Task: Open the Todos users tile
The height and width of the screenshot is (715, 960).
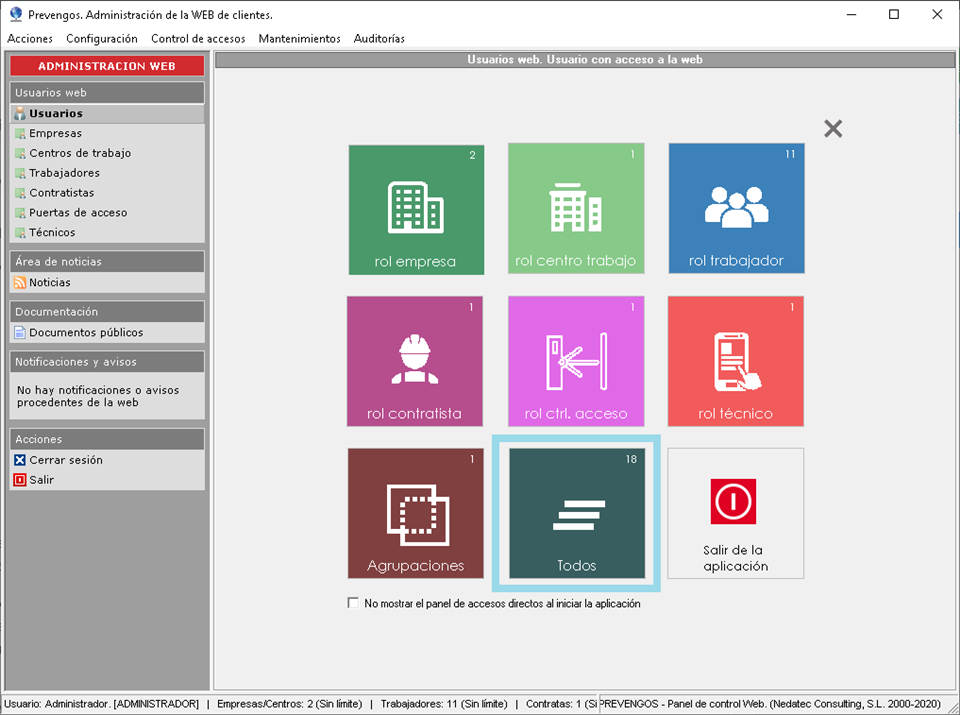Action: [576, 513]
